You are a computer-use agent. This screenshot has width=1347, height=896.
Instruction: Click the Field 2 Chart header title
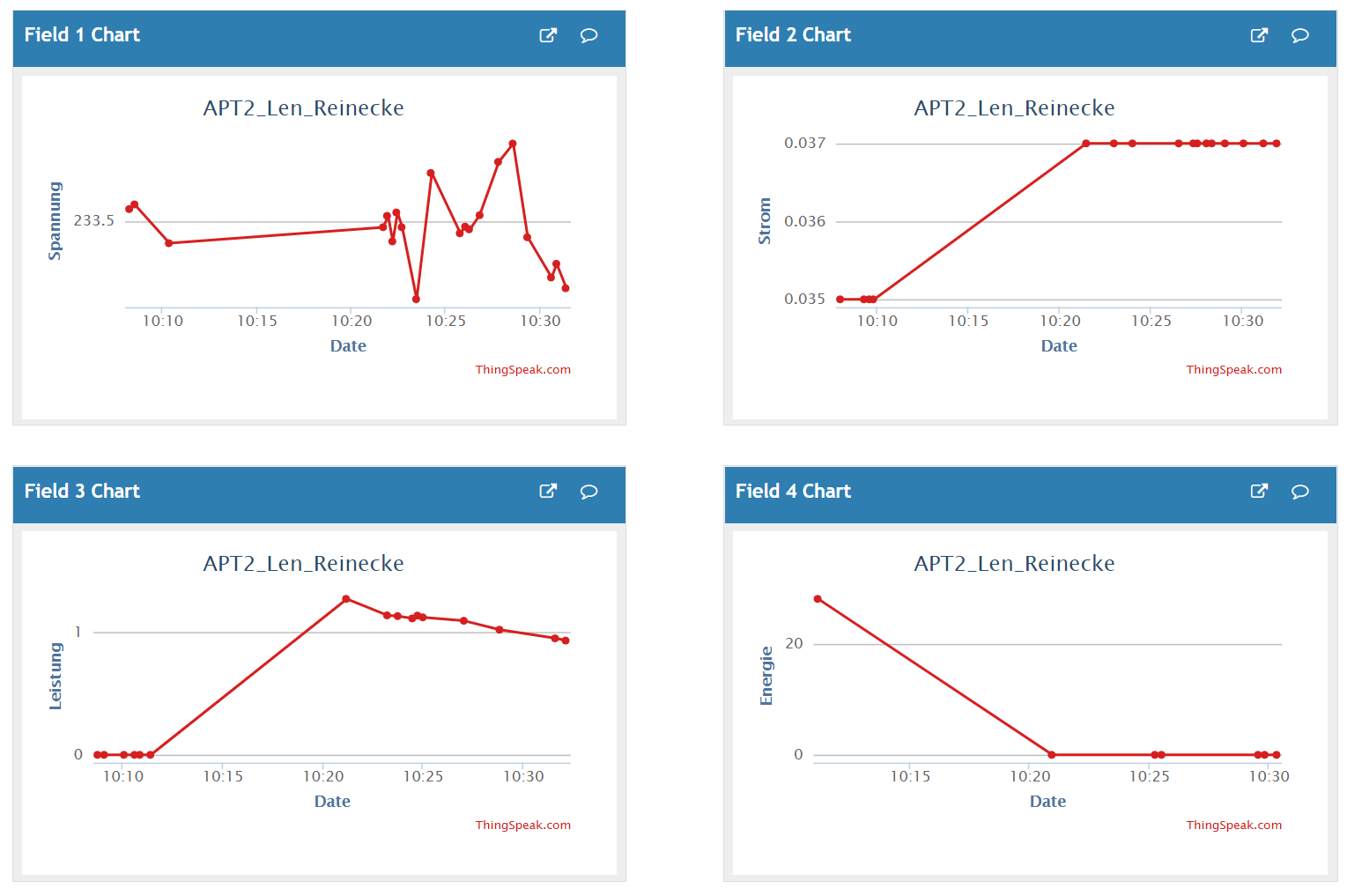[793, 35]
